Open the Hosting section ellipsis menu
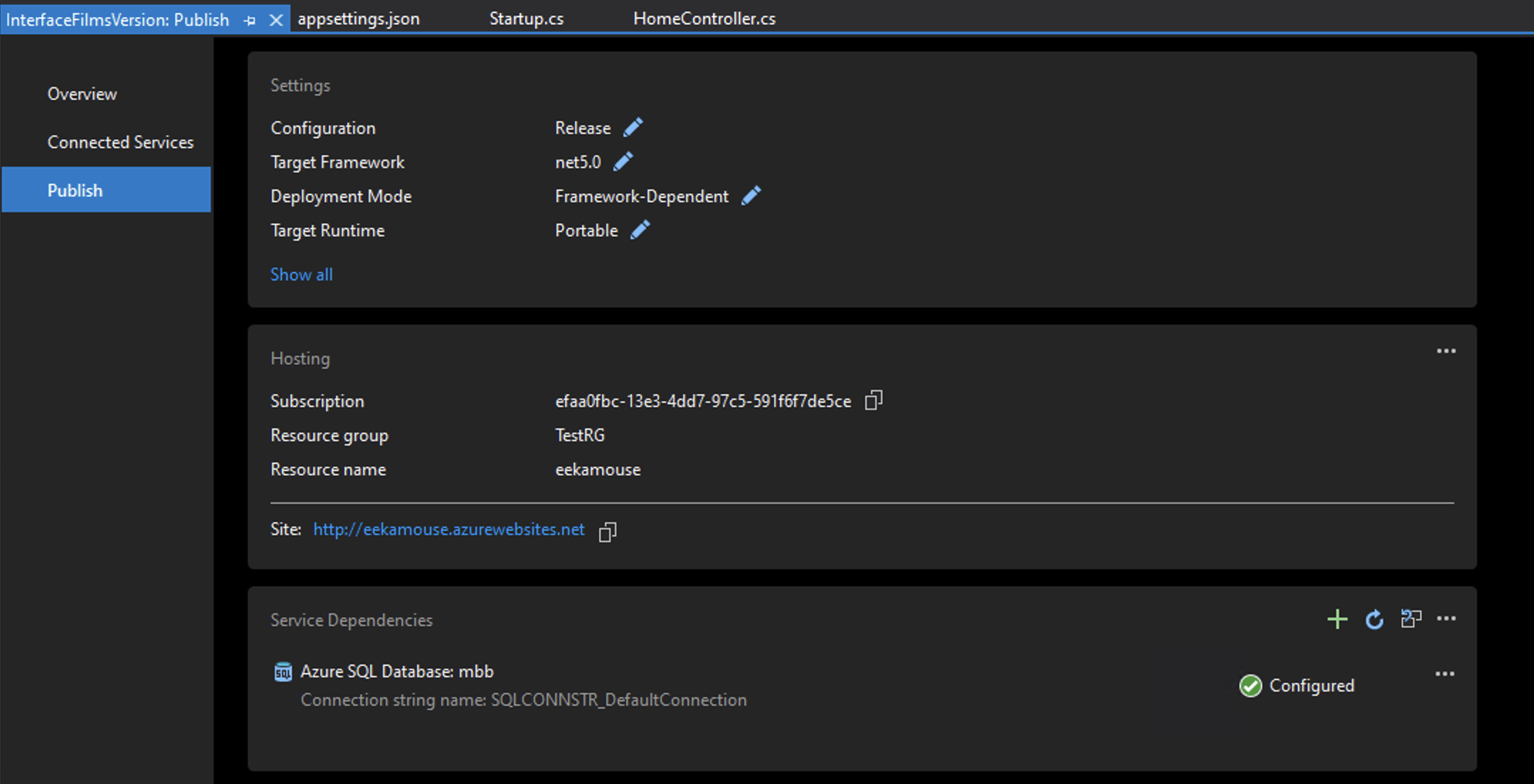 1446,350
